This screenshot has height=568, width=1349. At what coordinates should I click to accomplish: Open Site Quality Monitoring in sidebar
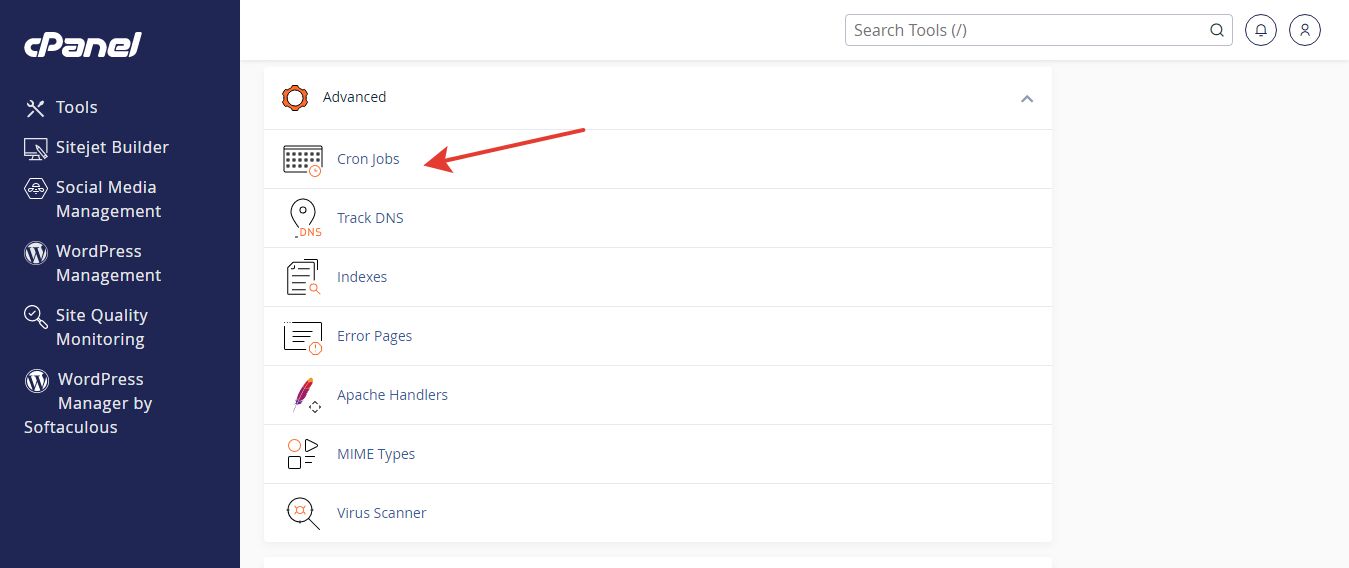(101, 327)
